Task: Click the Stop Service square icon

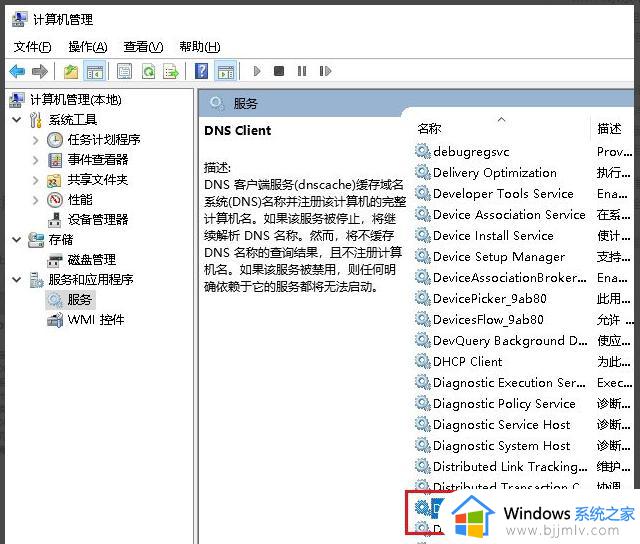Action: pos(279,71)
